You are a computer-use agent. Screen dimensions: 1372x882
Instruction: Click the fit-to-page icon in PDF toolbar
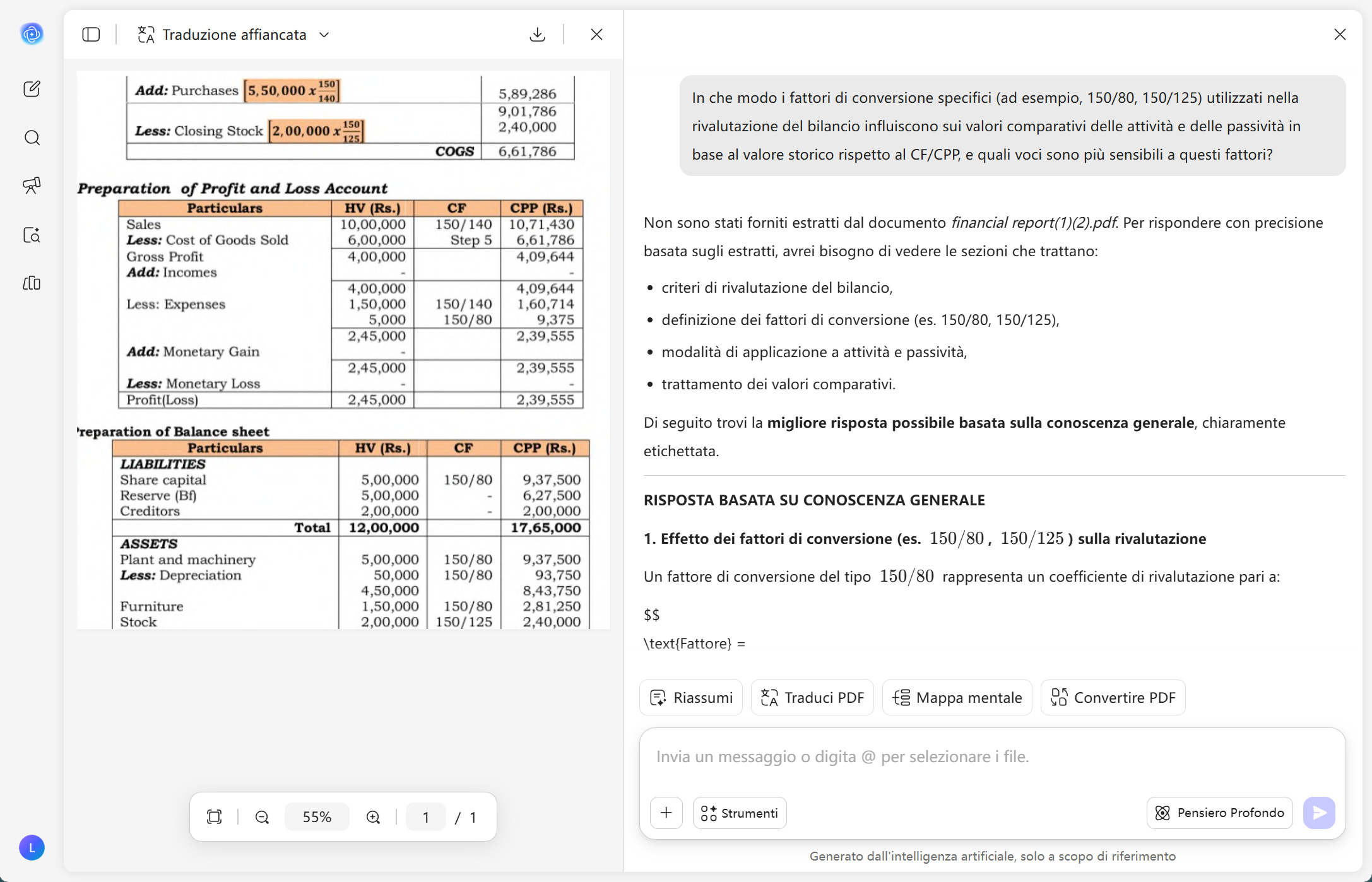(x=214, y=816)
